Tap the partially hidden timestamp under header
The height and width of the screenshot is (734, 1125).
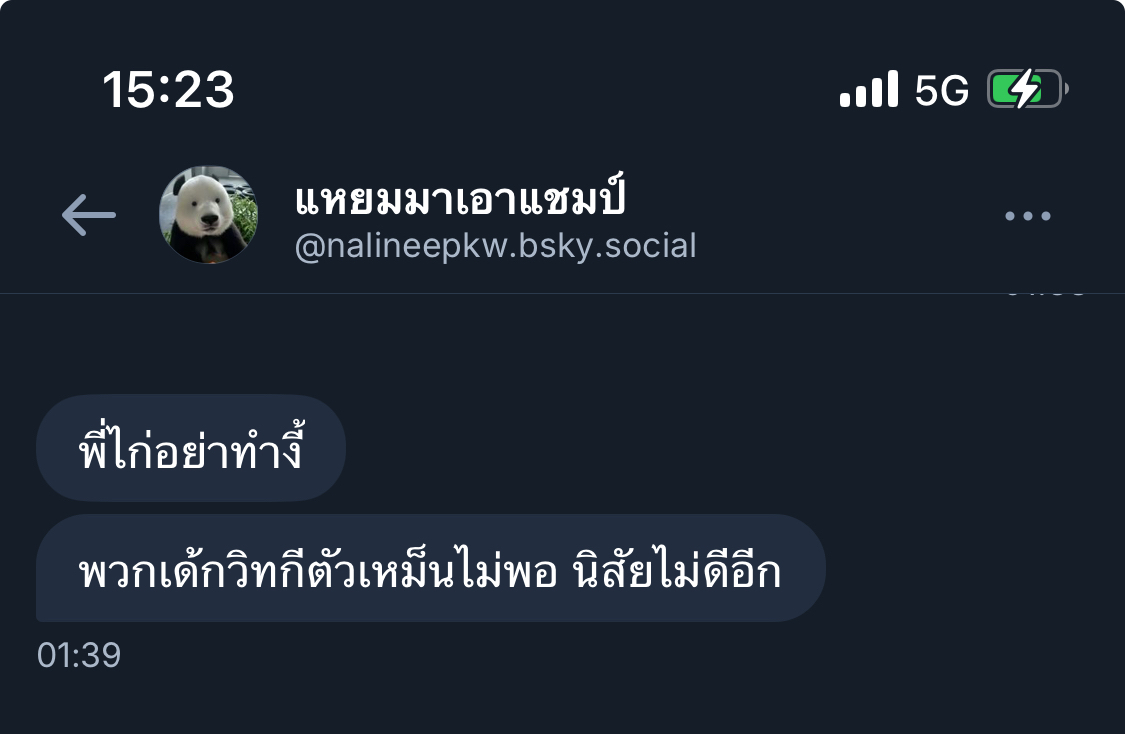click(x=1045, y=293)
